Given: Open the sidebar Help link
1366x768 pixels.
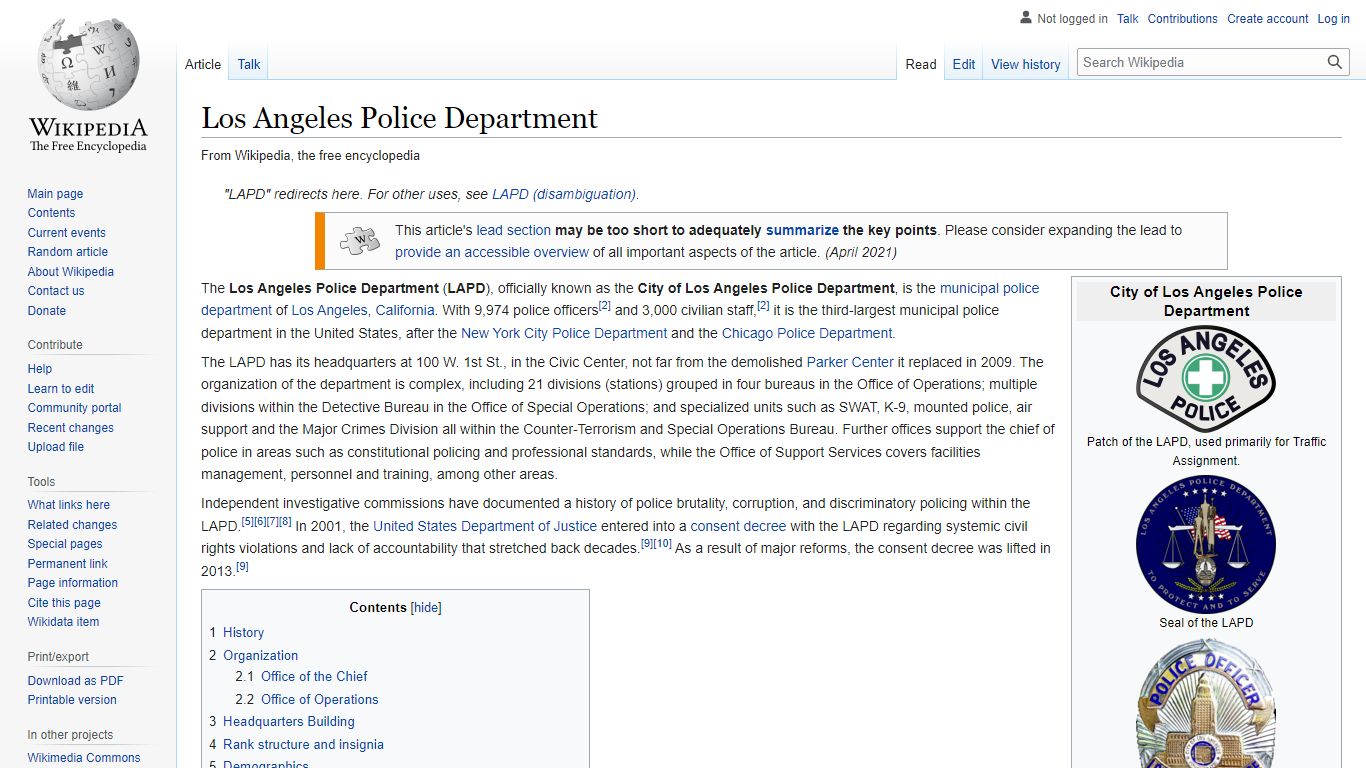Looking at the screenshot, I should pos(39,369).
